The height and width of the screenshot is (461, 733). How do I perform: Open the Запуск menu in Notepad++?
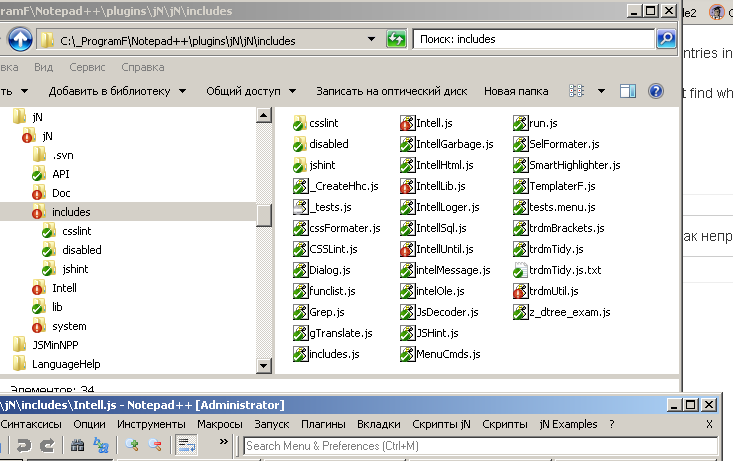pos(272,424)
